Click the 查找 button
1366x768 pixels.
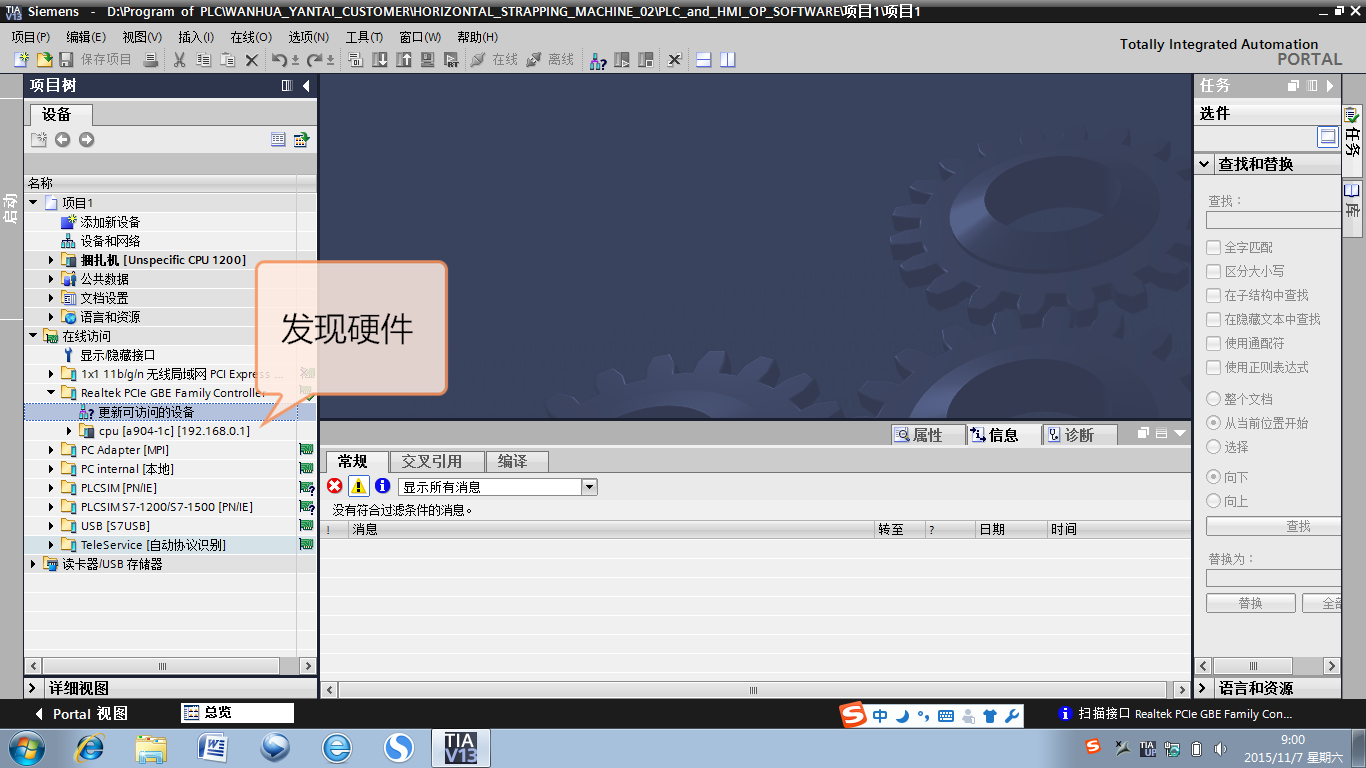tap(1273, 526)
